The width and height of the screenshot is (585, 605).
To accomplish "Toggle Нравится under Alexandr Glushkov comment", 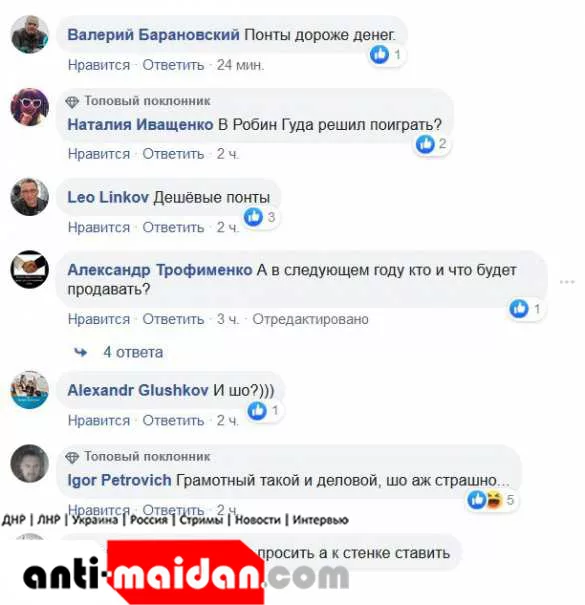I will pos(99,420).
